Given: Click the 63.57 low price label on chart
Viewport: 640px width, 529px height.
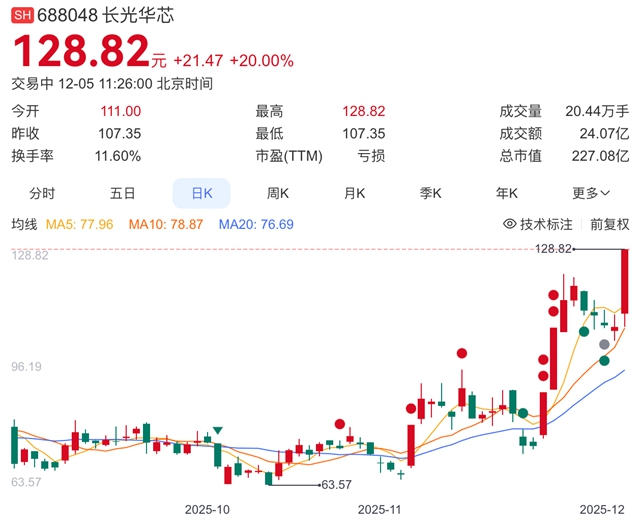Looking at the screenshot, I should 336,485.
